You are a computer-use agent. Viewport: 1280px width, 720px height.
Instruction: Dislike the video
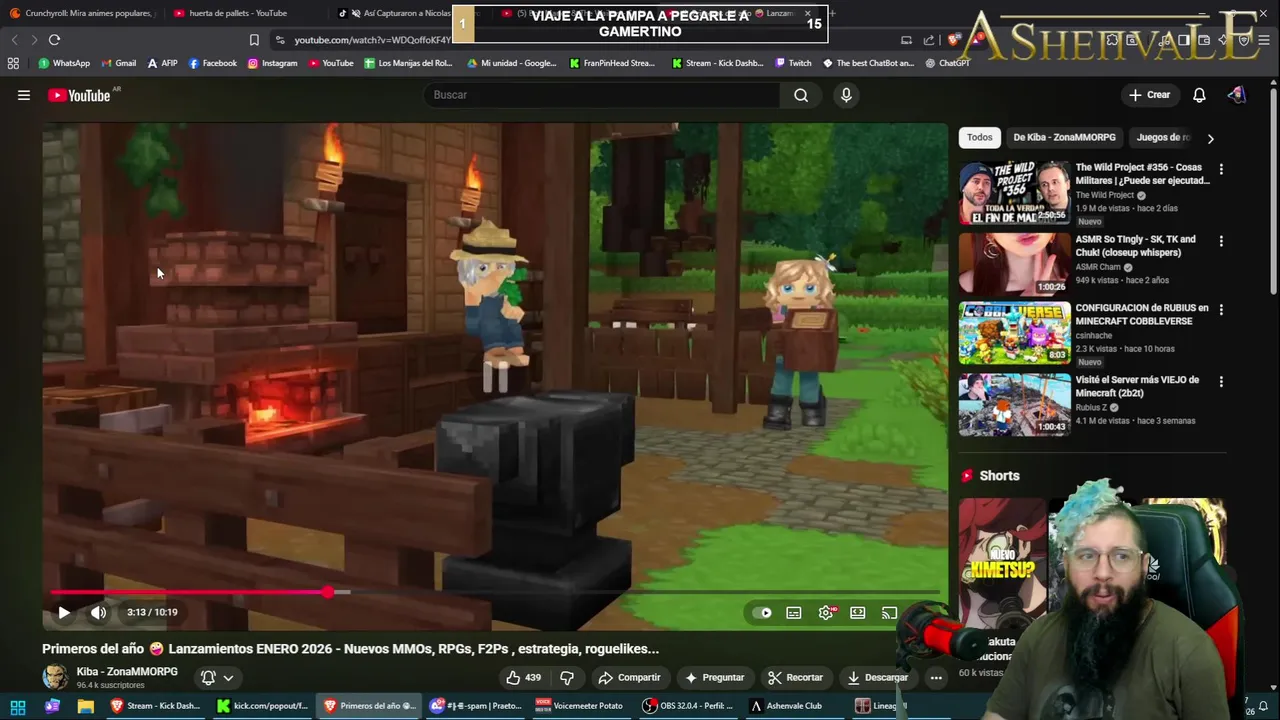[x=567, y=677]
